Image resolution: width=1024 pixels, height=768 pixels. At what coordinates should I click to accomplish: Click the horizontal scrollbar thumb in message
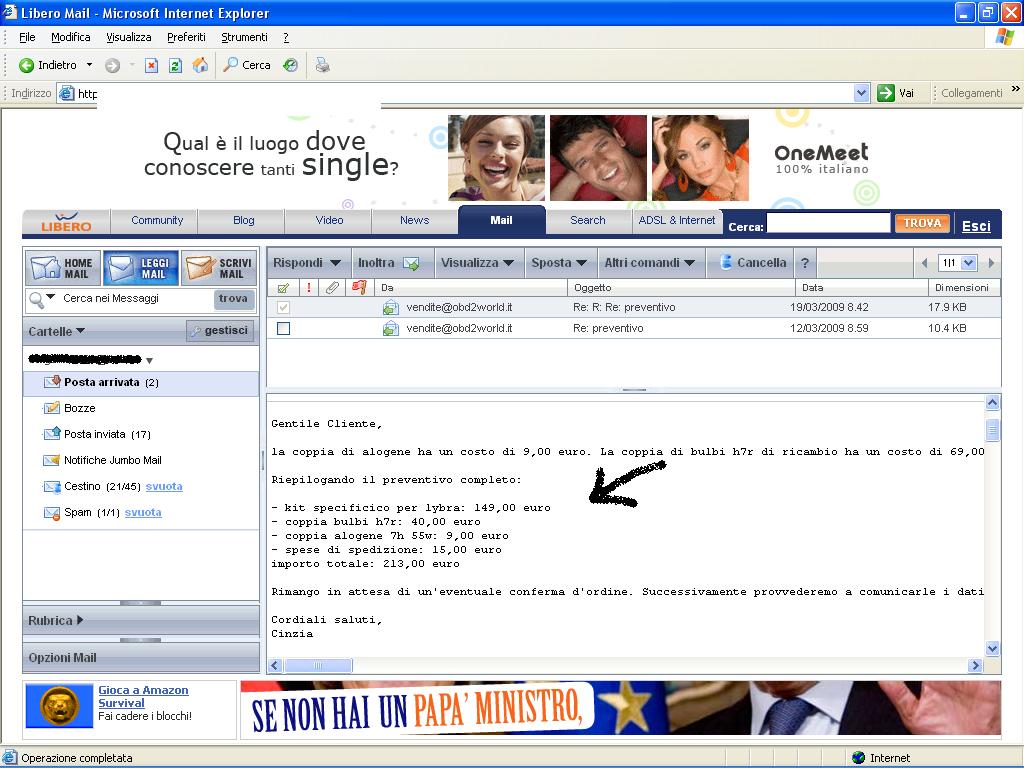coord(318,665)
